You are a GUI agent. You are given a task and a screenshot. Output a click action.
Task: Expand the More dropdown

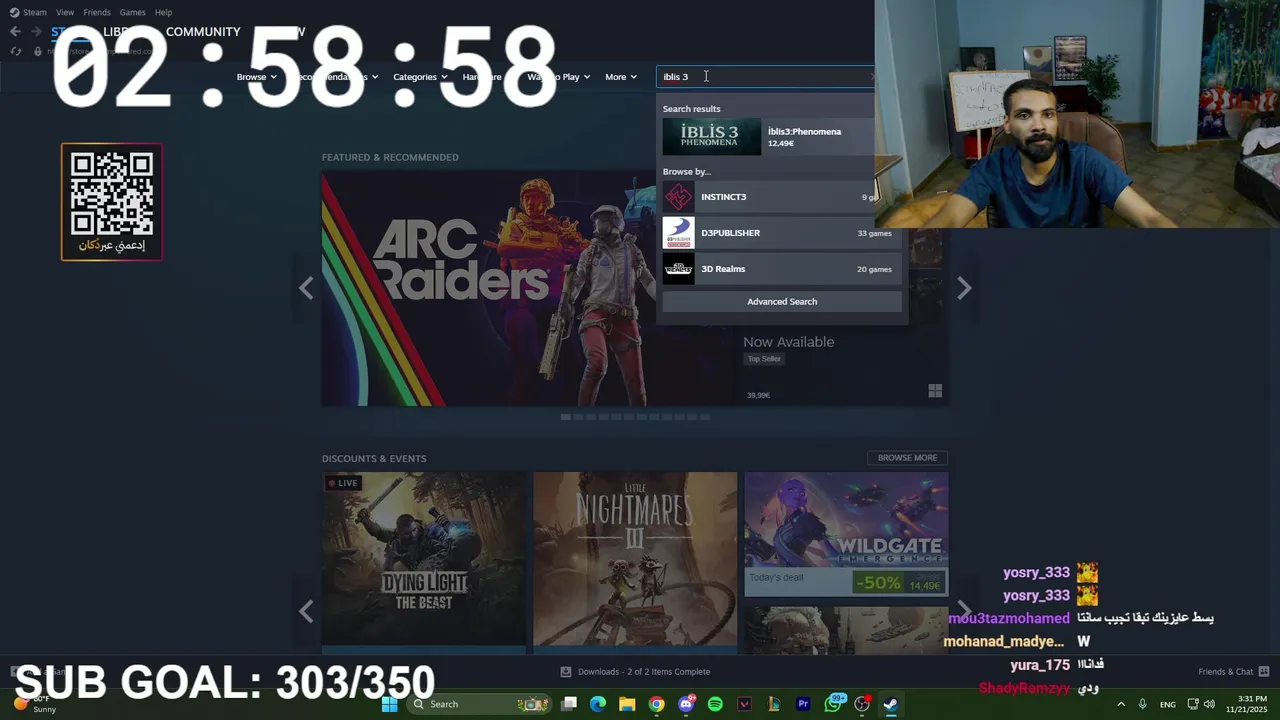pos(621,77)
